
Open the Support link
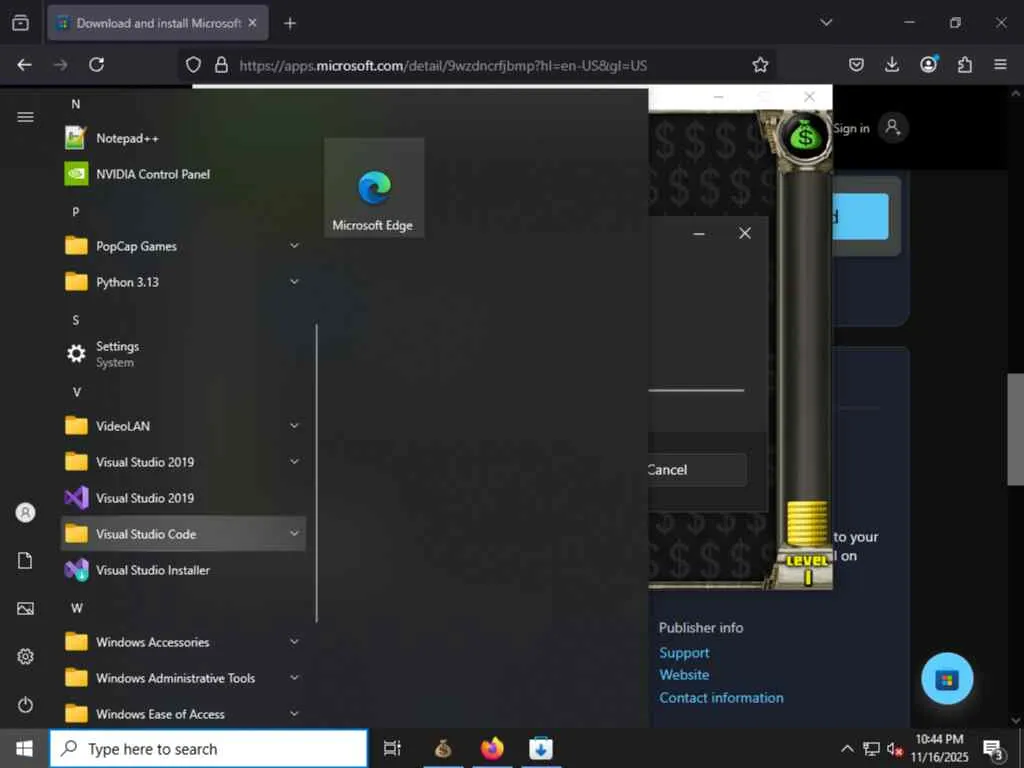[x=684, y=652]
